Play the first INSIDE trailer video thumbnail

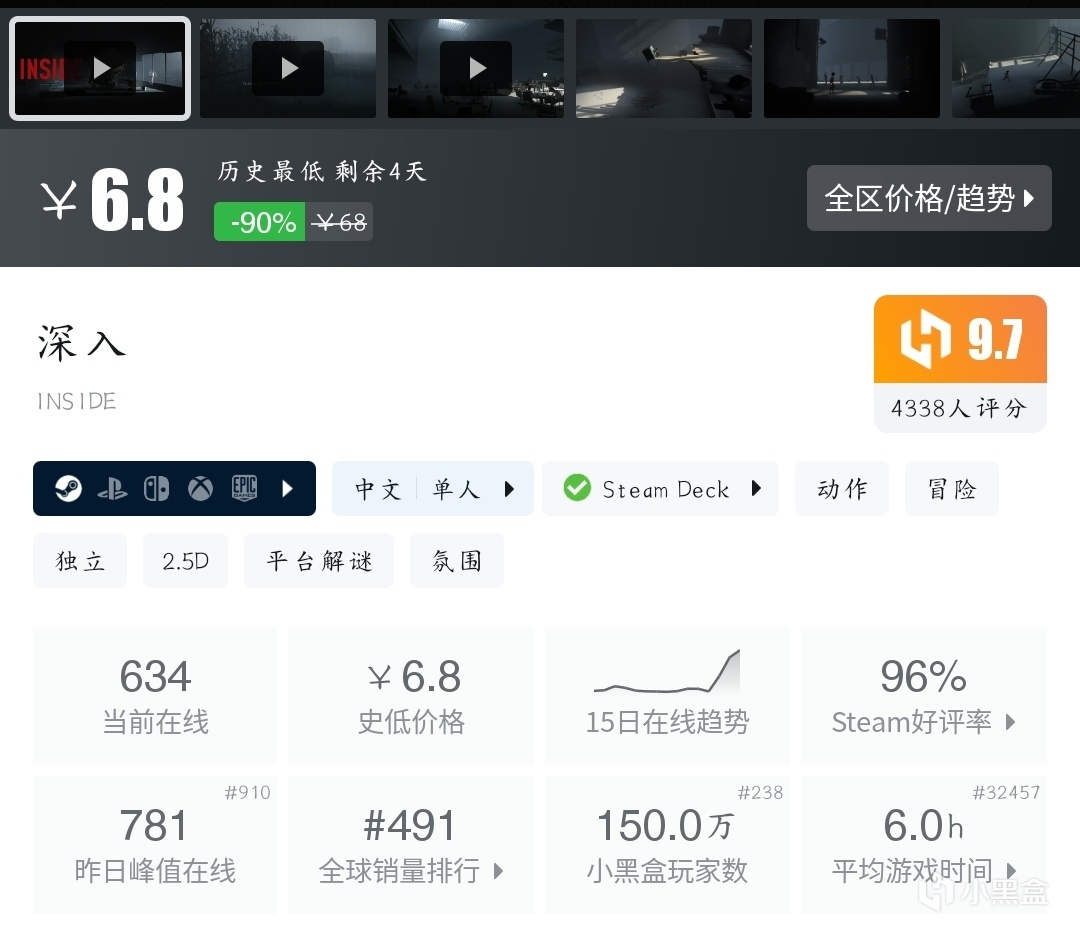click(x=100, y=68)
